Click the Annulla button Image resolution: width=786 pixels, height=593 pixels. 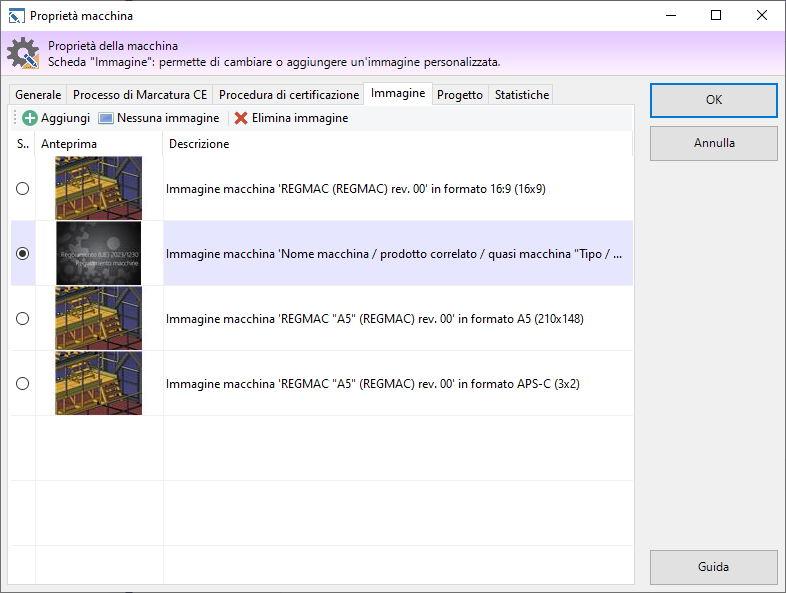(x=713, y=143)
